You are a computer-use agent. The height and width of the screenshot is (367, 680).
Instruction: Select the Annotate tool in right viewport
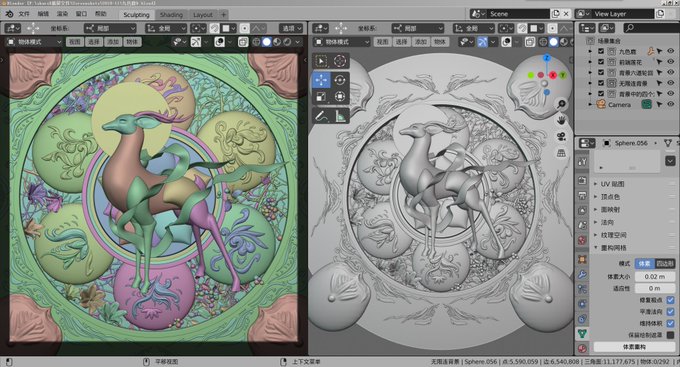pyautogui.click(x=321, y=116)
